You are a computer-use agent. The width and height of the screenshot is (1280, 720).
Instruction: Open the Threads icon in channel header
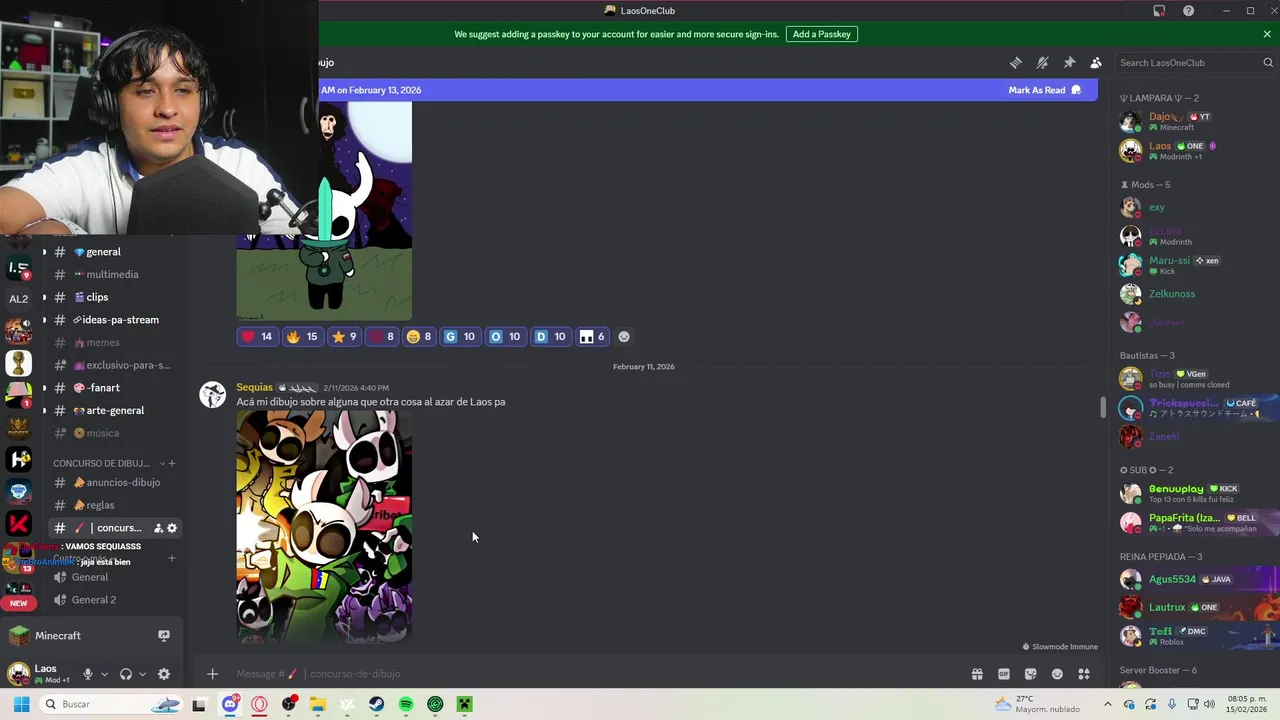click(x=1016, y=62)
